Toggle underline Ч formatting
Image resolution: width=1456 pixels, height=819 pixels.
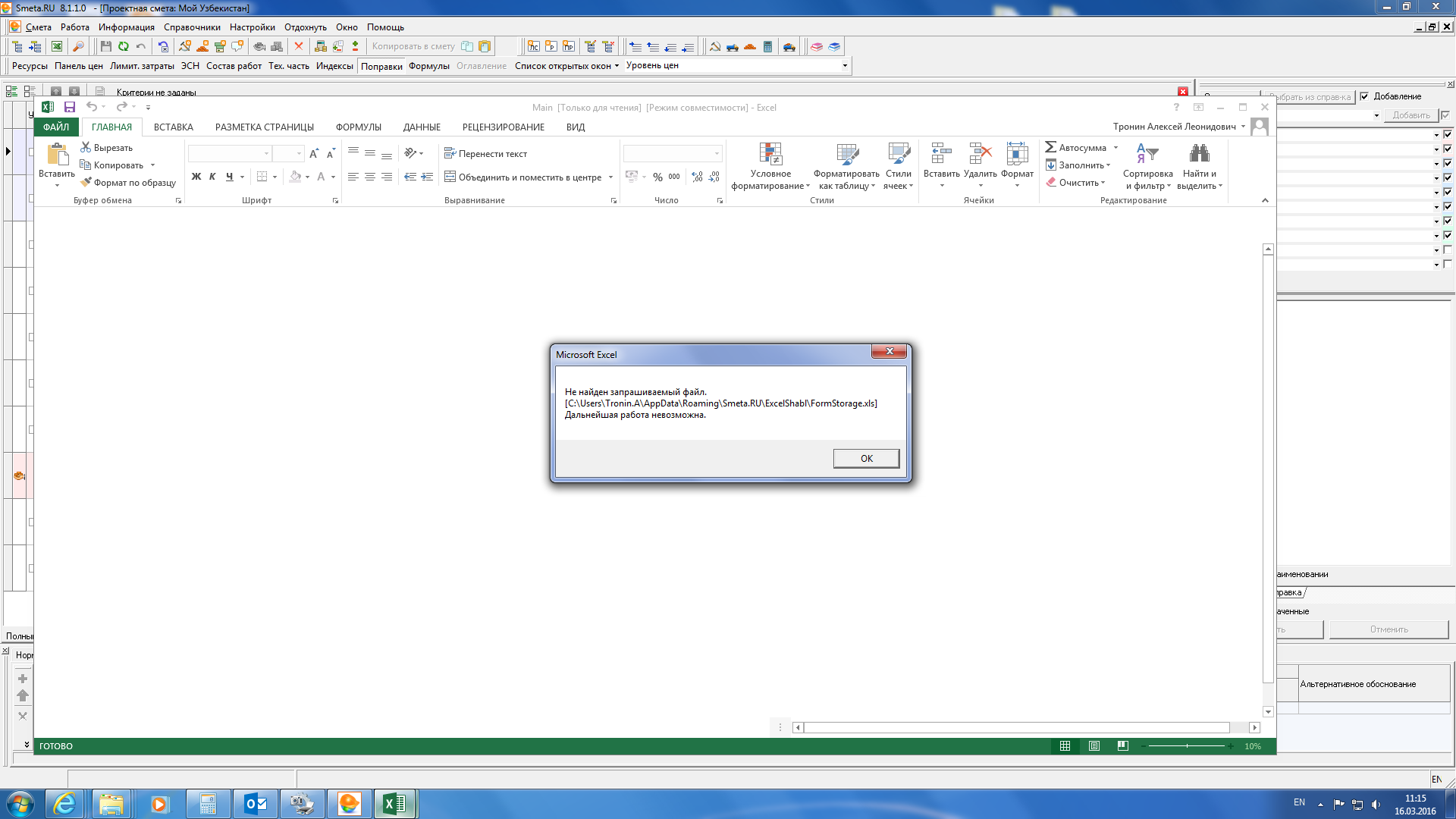point(229,177)
